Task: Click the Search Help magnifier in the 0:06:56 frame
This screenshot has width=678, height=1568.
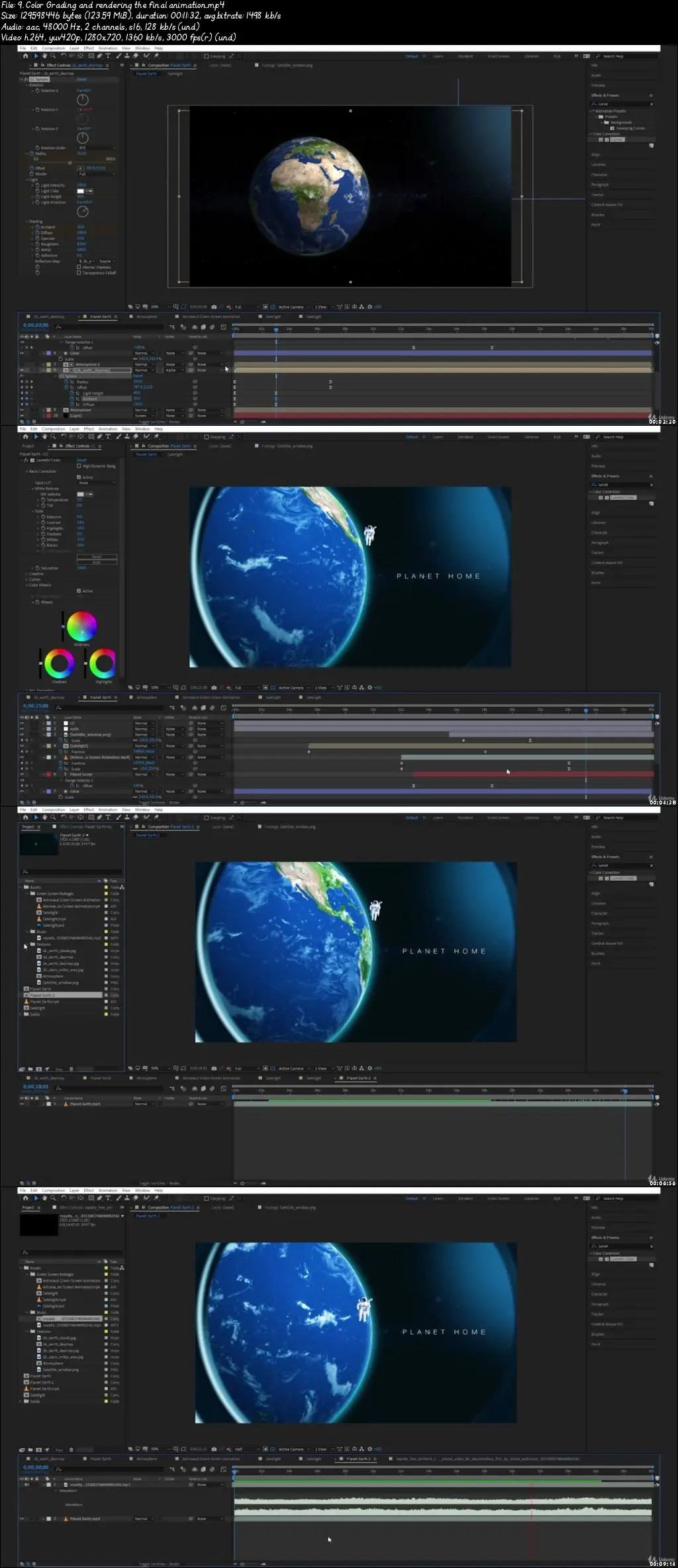Action: pyautogui.click(x=598, y=818)
